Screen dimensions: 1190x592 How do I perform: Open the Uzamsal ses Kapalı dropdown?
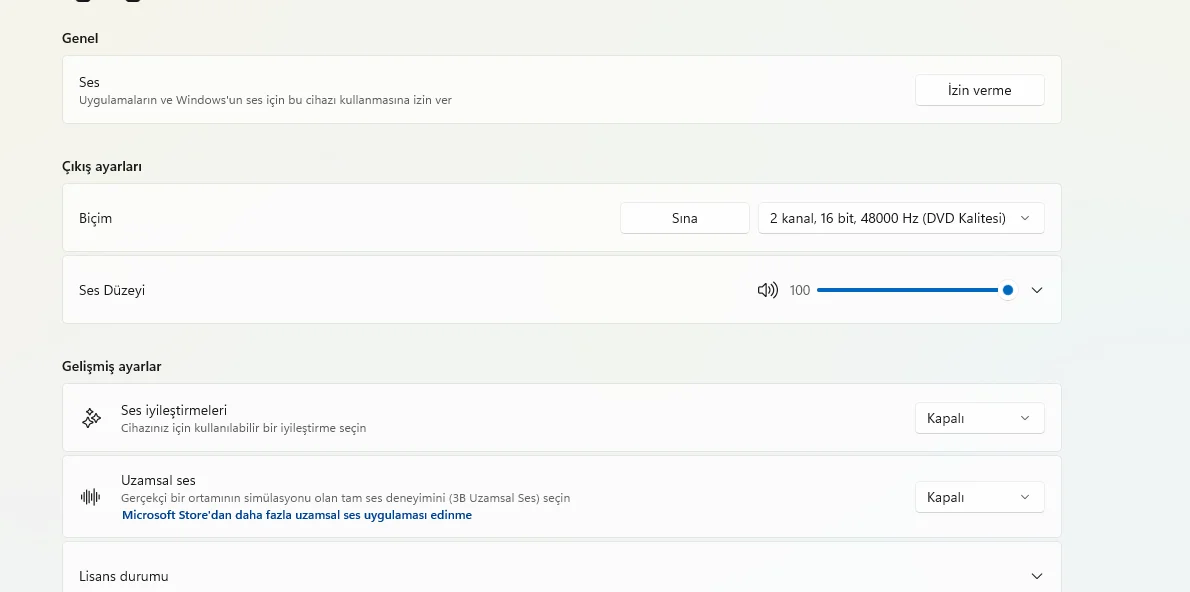[979, 497]
